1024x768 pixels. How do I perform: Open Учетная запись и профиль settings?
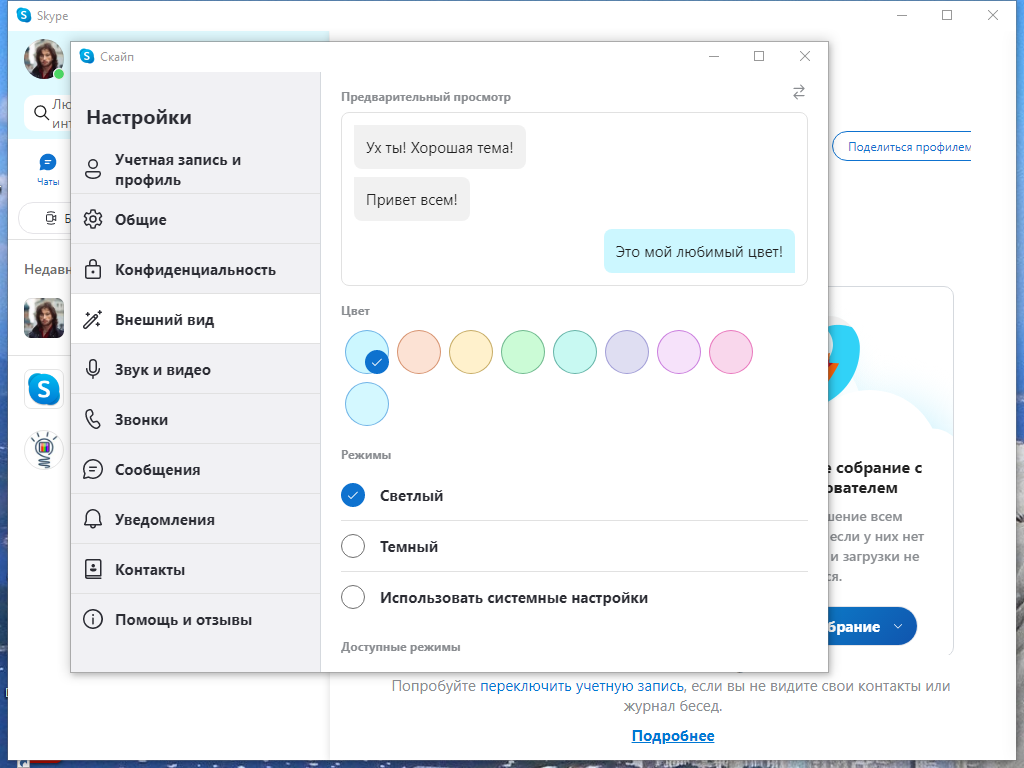point(195,169)
